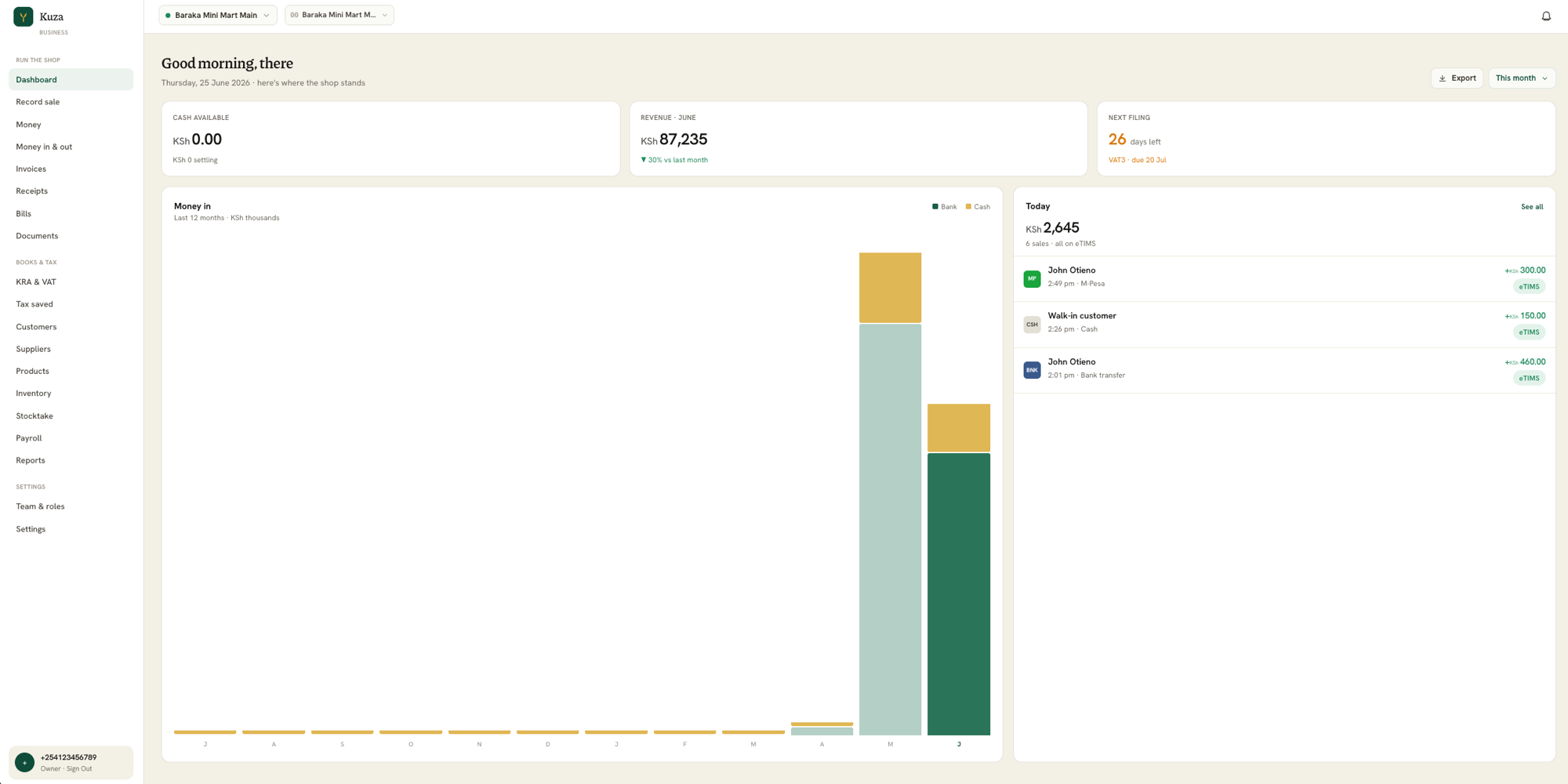Open the Cash Available card
This screenshot has width=1568, height=784.
tap(390, 139)
